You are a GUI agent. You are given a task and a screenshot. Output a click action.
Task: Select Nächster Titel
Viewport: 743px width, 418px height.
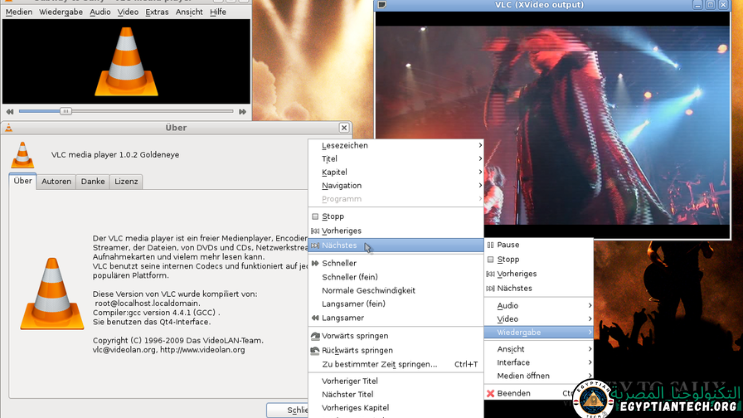click(396, 394)
